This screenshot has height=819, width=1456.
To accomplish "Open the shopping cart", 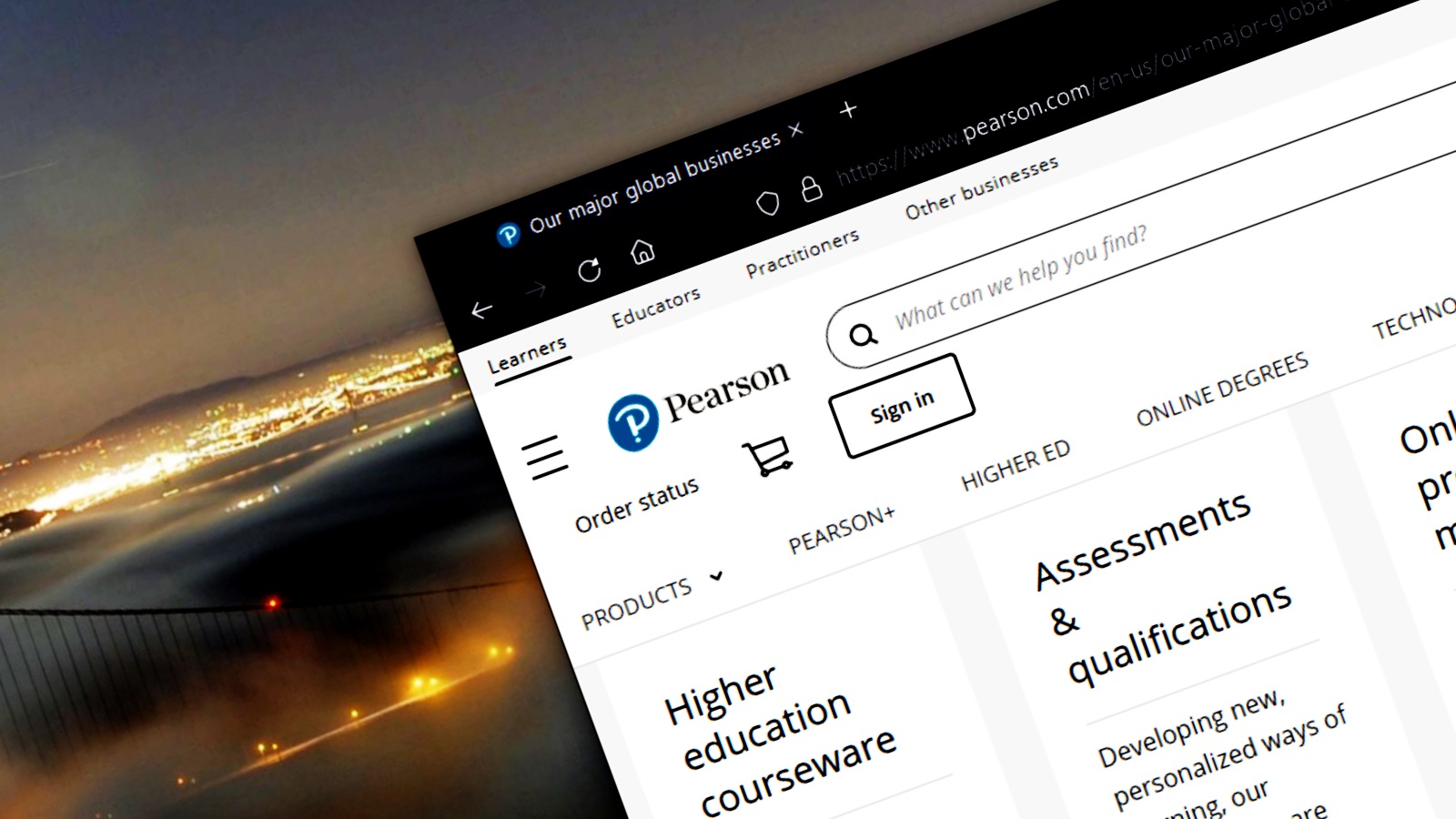I will pos(768,455).
